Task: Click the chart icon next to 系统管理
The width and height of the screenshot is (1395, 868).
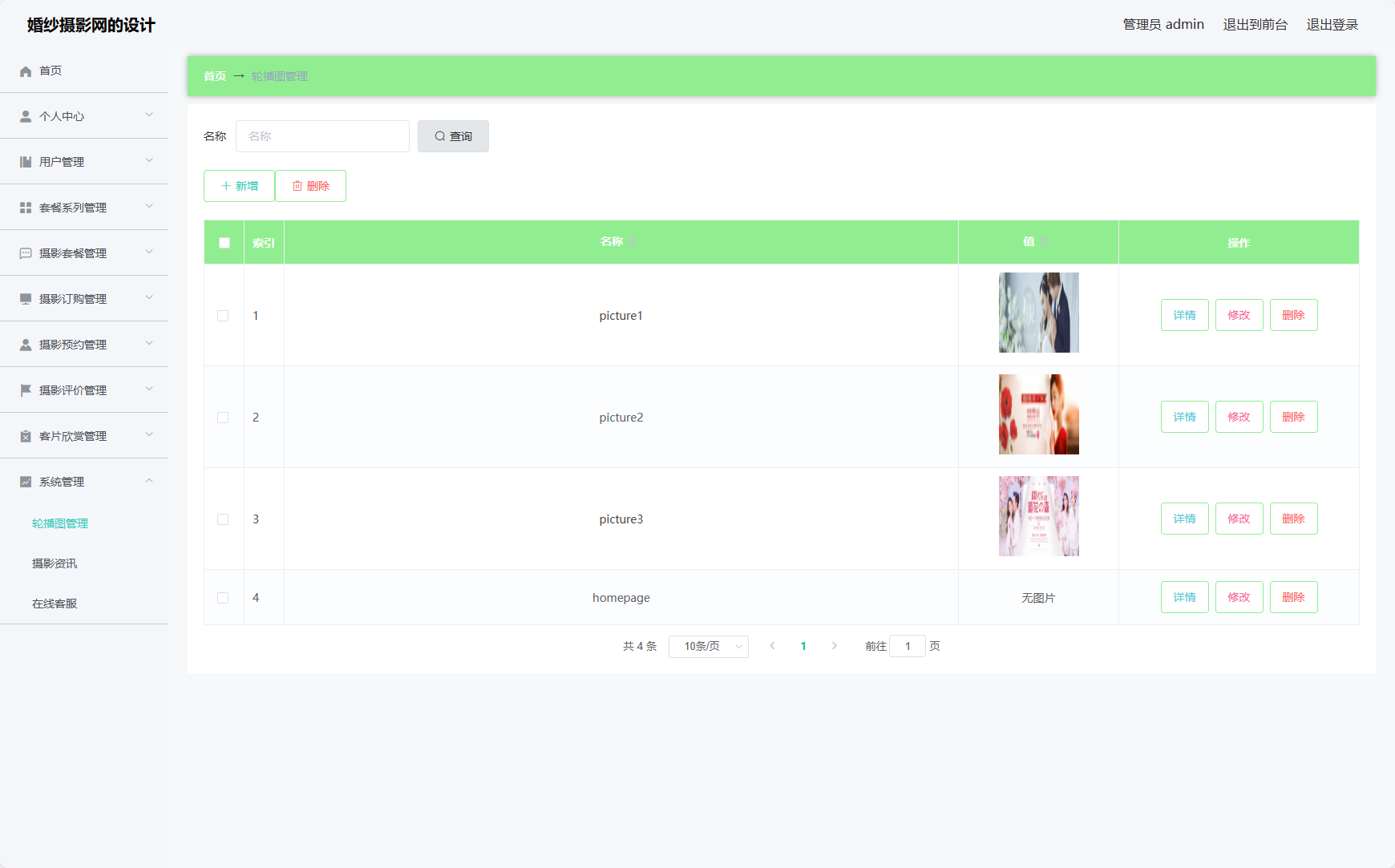Action: pos(26,482)
